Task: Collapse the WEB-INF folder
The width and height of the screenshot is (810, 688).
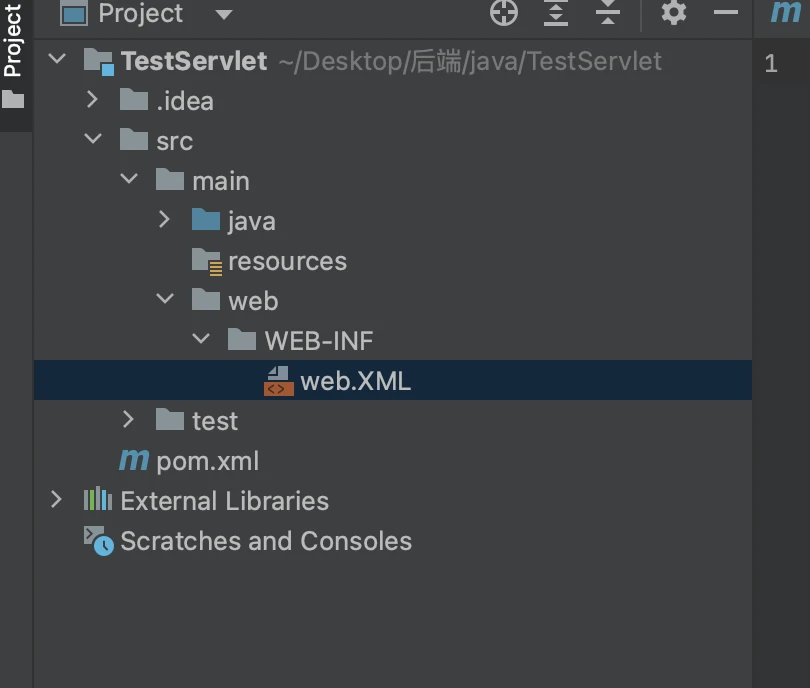Action: 200,339
